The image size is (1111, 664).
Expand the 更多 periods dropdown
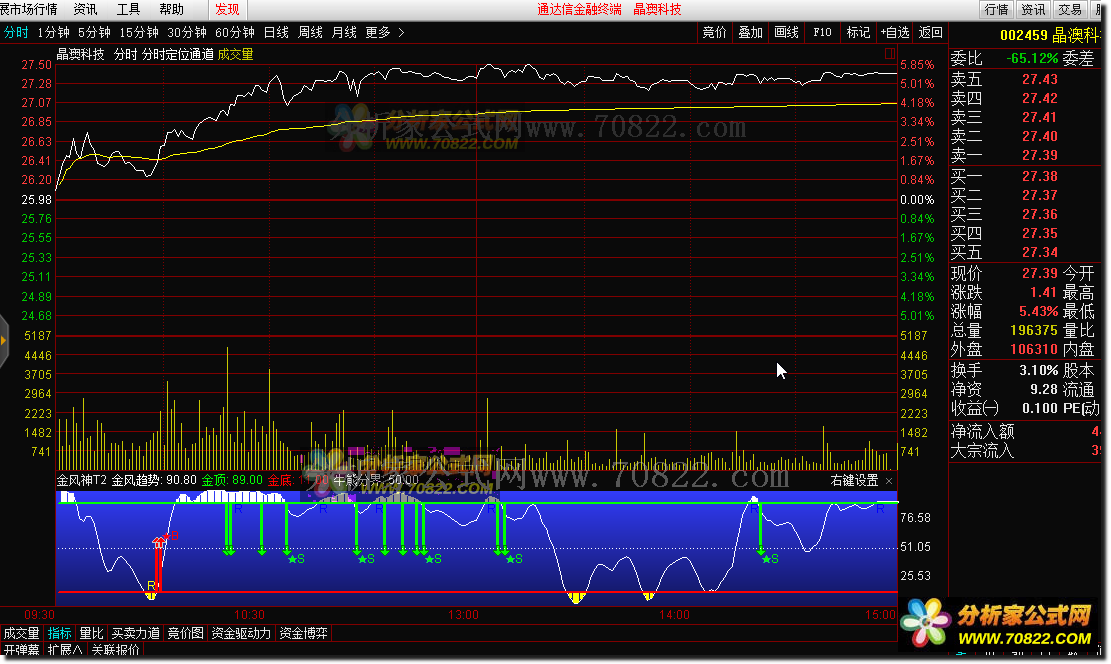coord(385,33)
